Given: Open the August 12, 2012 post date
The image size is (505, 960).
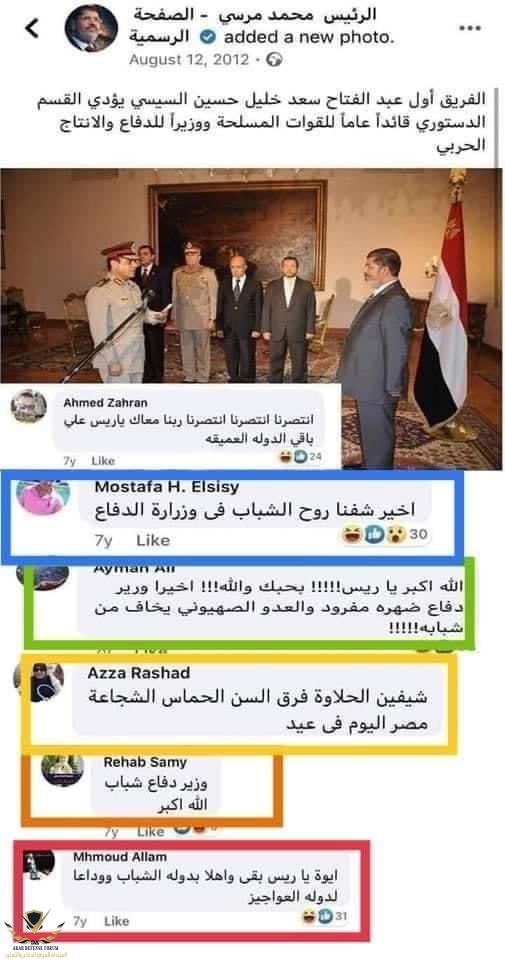Looking at the screenshot, I should (189, 59).
